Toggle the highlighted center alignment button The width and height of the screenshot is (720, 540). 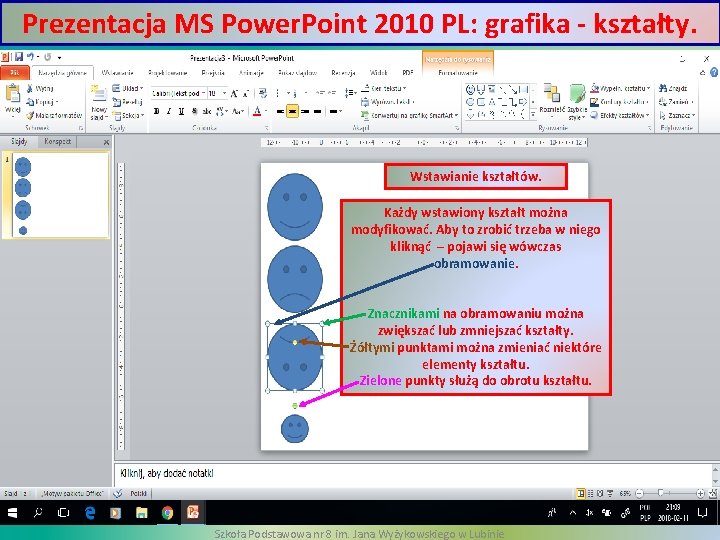click(x=292, y=111)
